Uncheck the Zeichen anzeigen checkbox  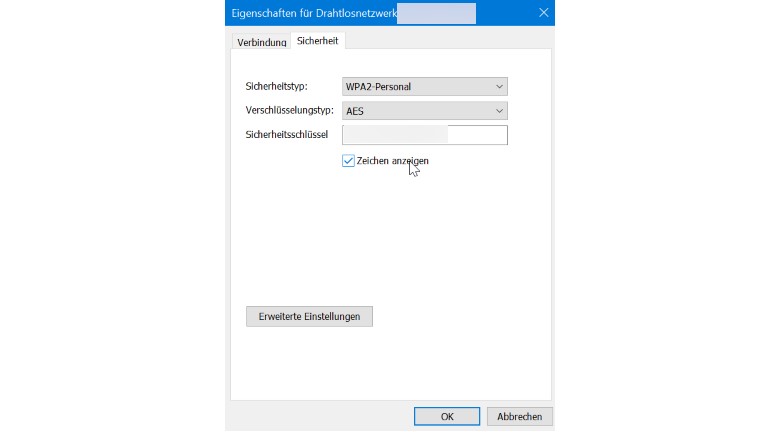point(348,160)
